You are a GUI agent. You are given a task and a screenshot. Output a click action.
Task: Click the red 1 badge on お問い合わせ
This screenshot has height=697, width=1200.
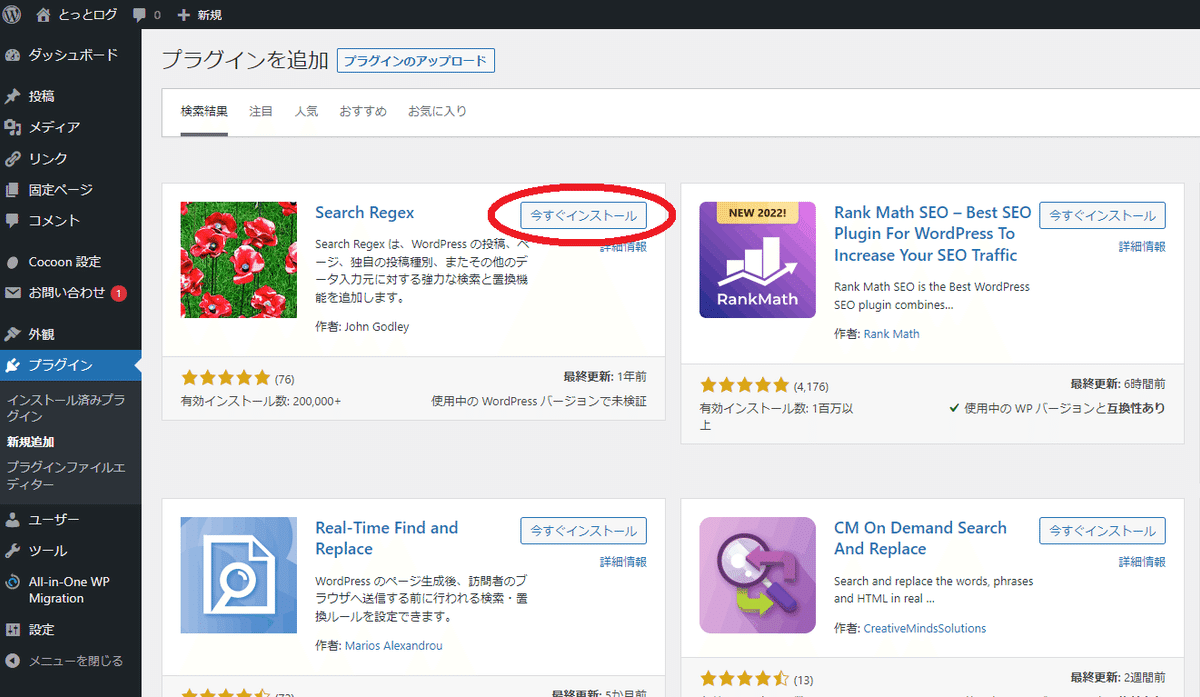(118, 293)
